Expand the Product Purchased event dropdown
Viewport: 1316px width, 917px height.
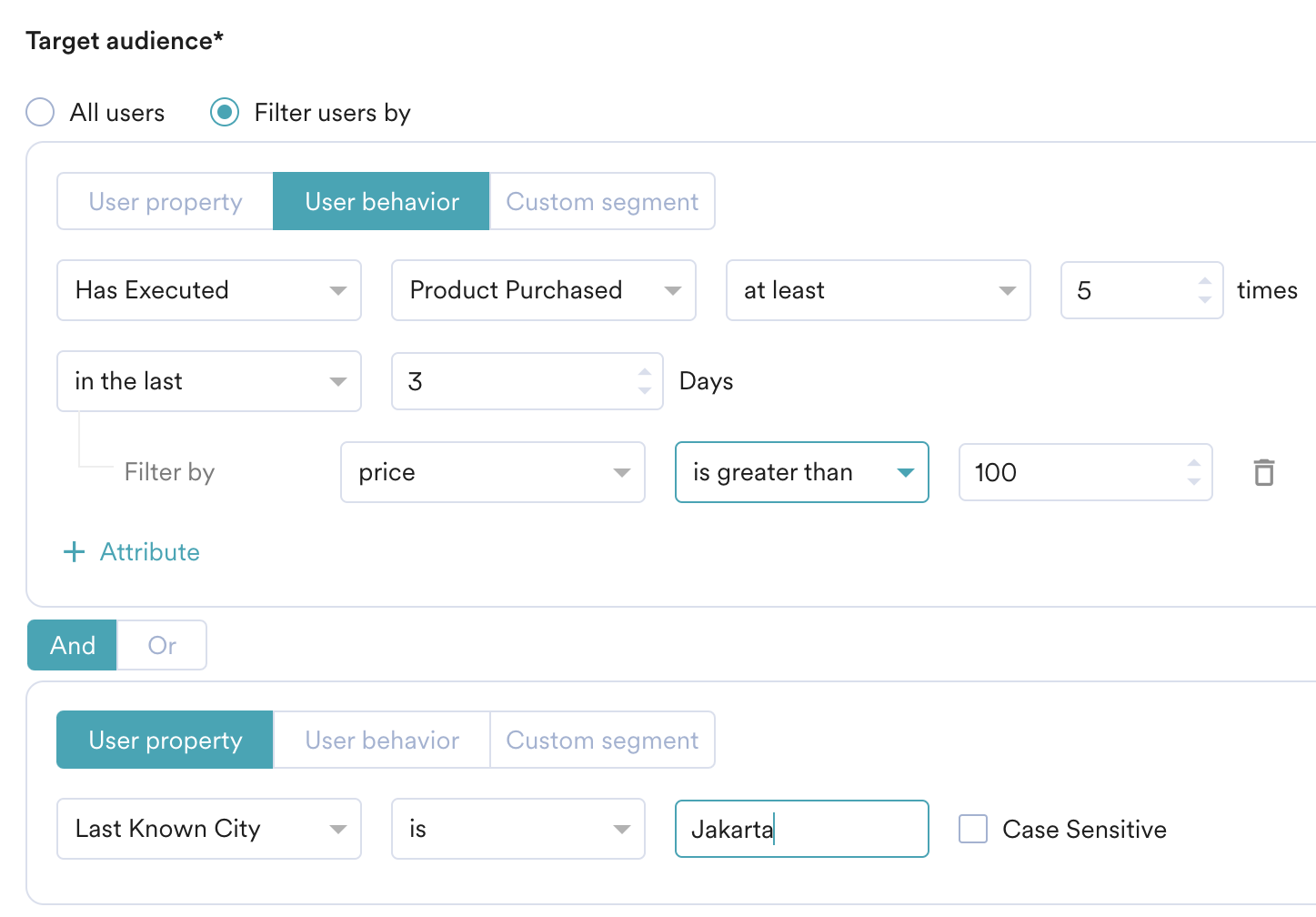pos(544,290)
